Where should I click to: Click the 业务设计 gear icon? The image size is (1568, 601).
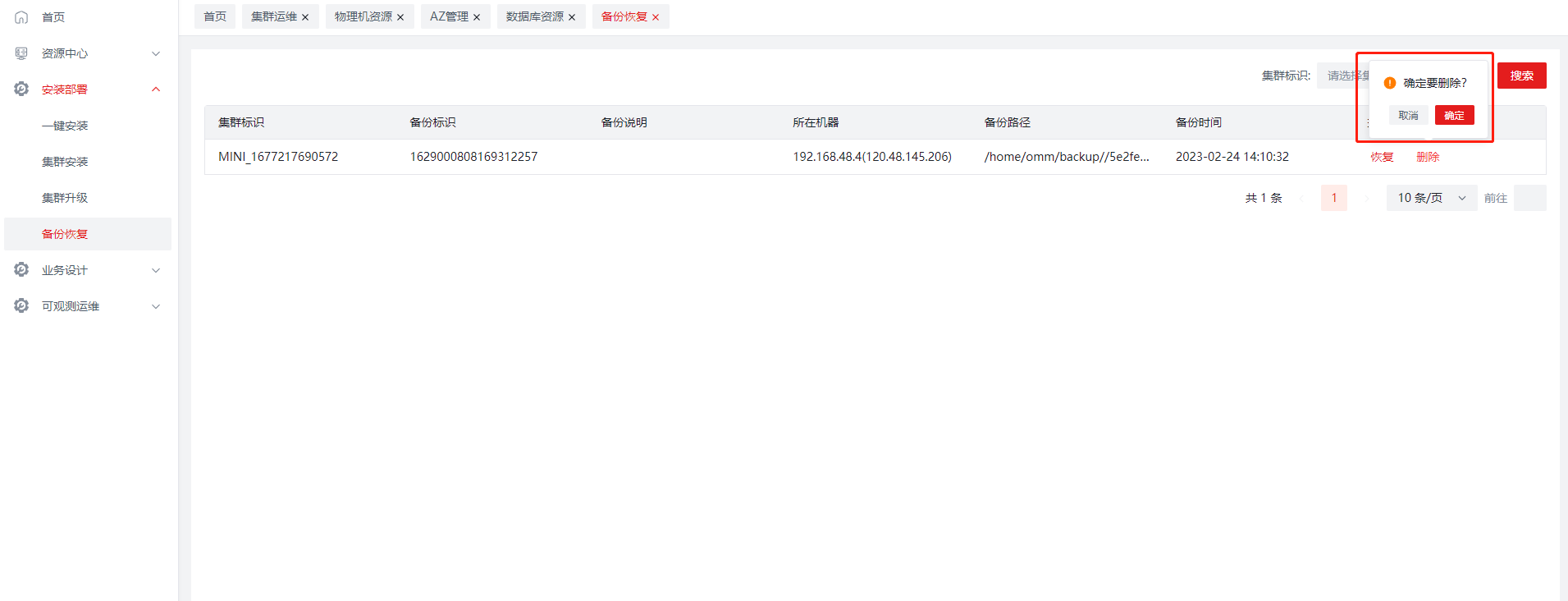21,270
